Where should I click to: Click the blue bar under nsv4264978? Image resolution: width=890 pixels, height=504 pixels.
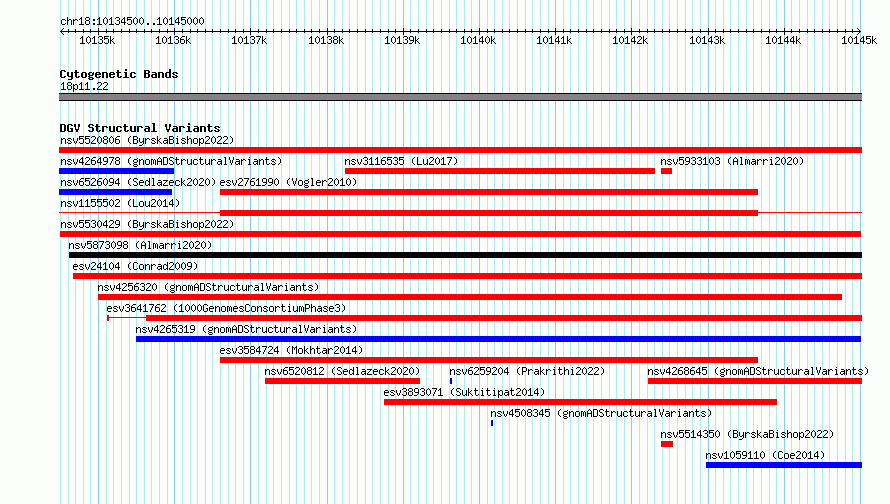[x=116, y=171]
